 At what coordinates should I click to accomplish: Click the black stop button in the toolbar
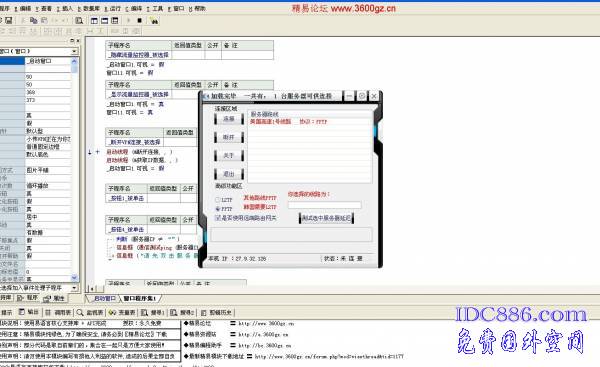pyautogui.click(x=140, y=20)
